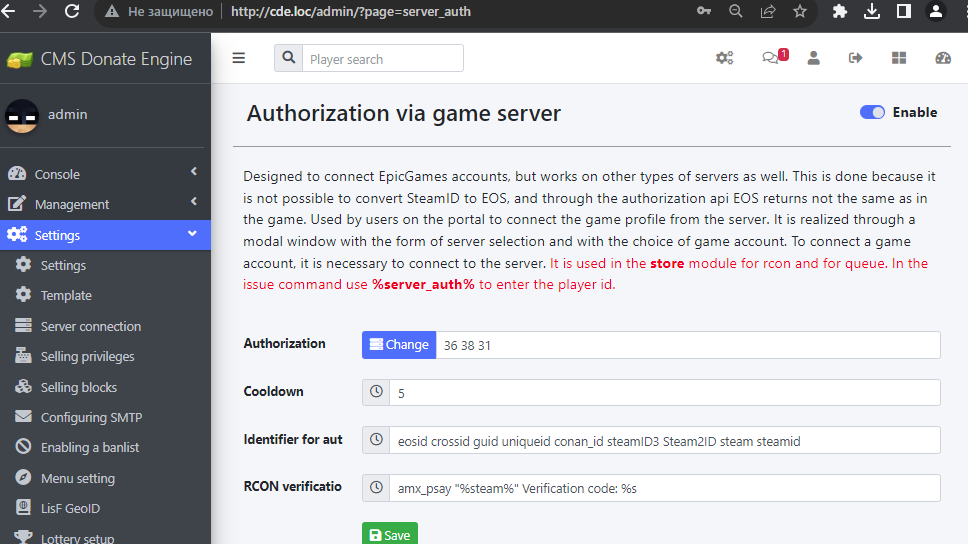Click the magnifier search icon
The height and width of the screenshot is (544, 968).
click(x=289, y=58)
